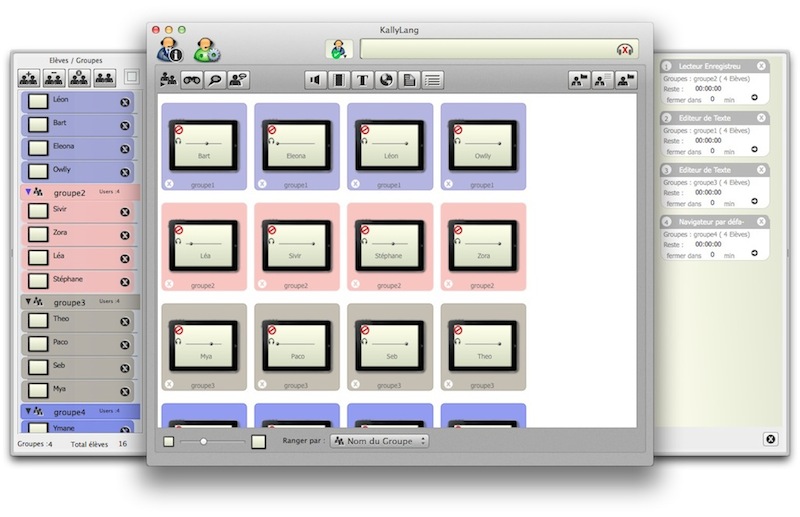Launch the text editor T activity
800x517 pixels.
(363, 80)
